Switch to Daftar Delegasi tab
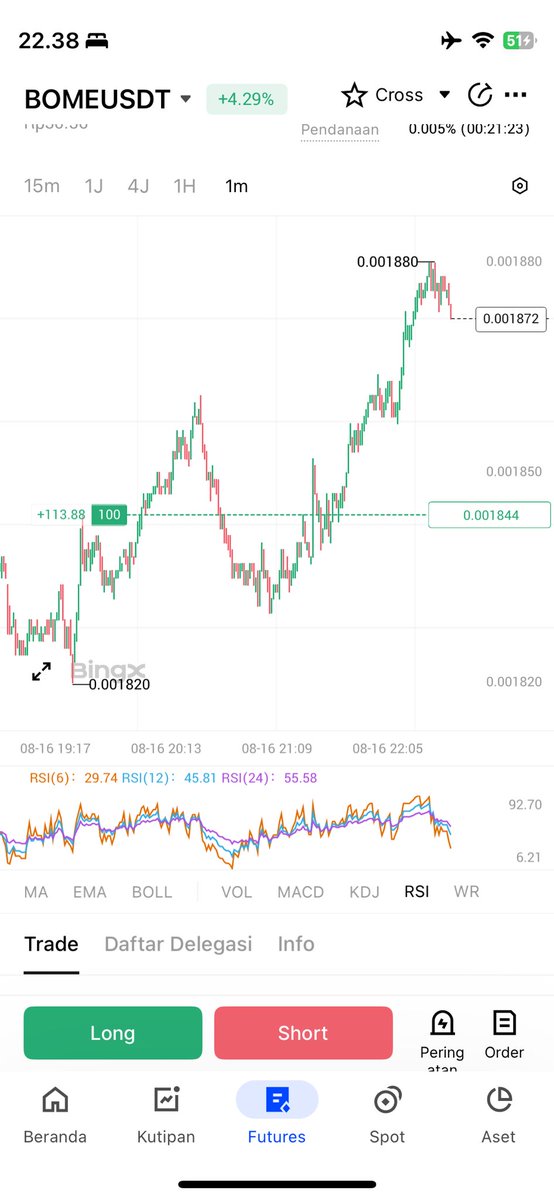This screenshot has height=1200, width=554. coord(178,944)
